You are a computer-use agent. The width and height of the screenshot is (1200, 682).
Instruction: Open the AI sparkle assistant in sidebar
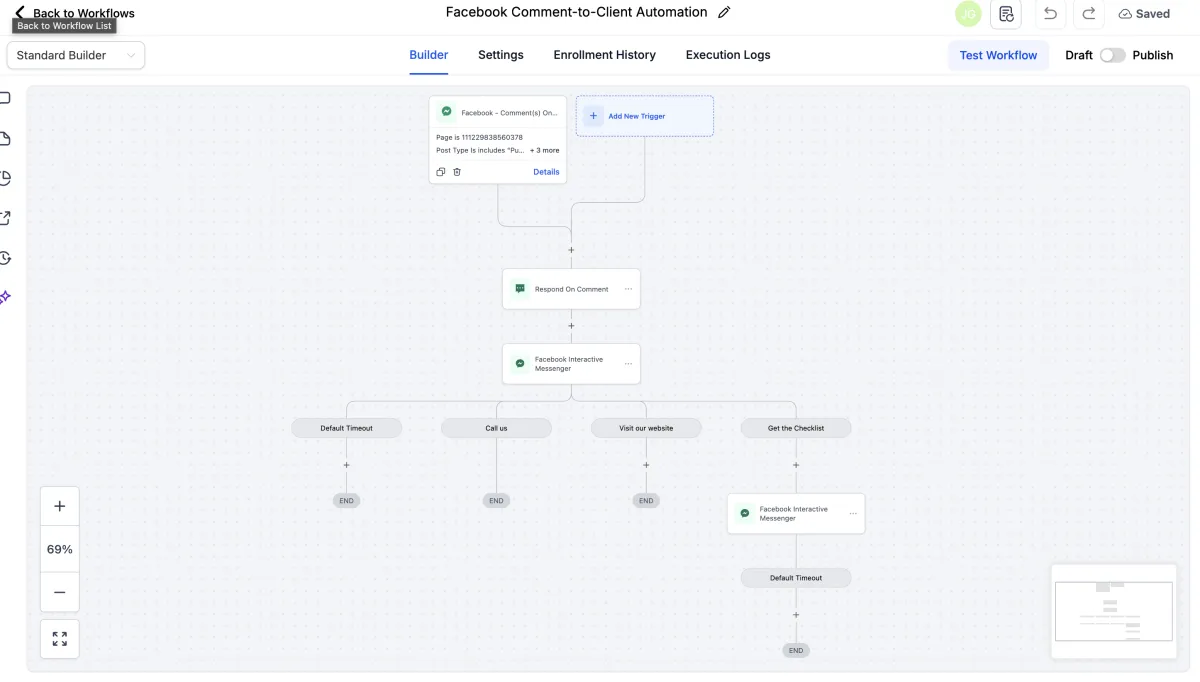click(5, 297)
